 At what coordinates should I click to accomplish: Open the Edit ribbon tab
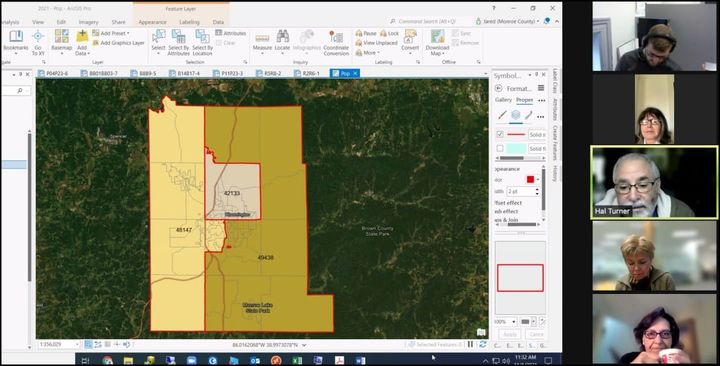(x=61, y=22)
